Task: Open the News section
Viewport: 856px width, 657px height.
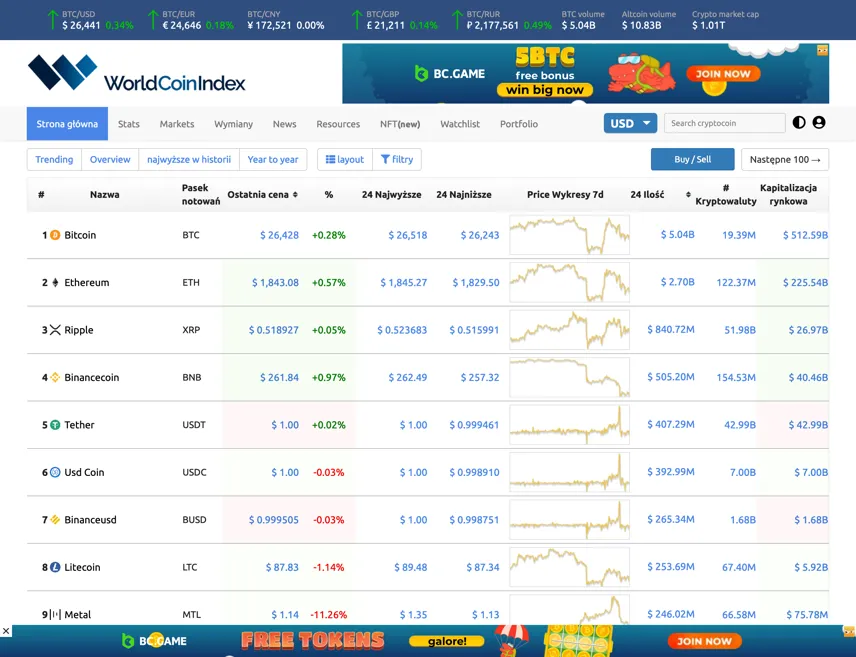Action: point(284,124)
